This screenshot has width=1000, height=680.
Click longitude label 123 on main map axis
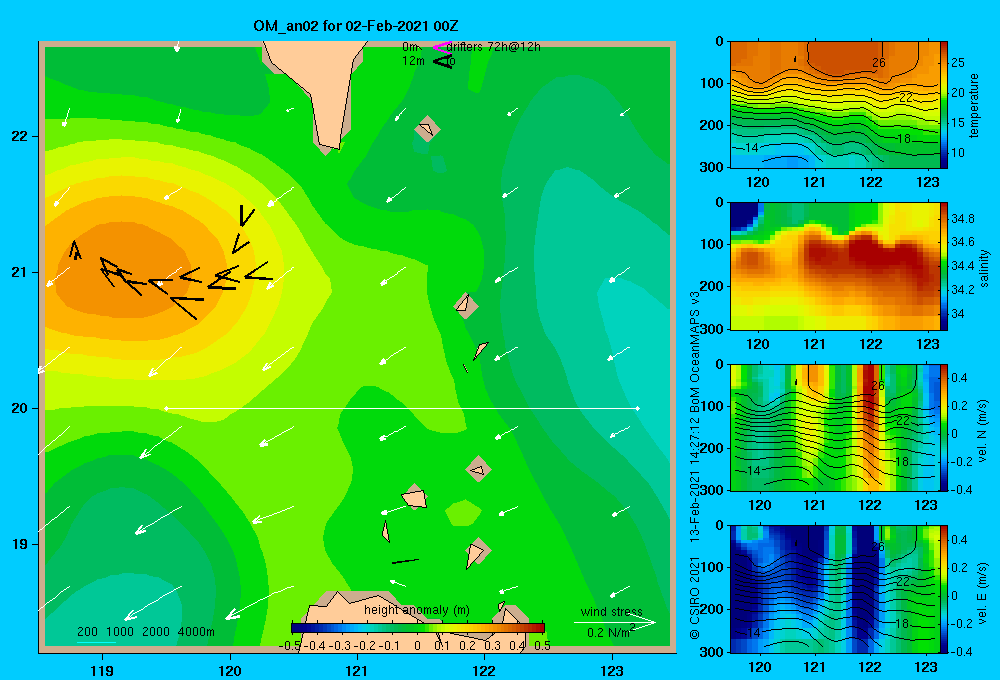[612, 670]
